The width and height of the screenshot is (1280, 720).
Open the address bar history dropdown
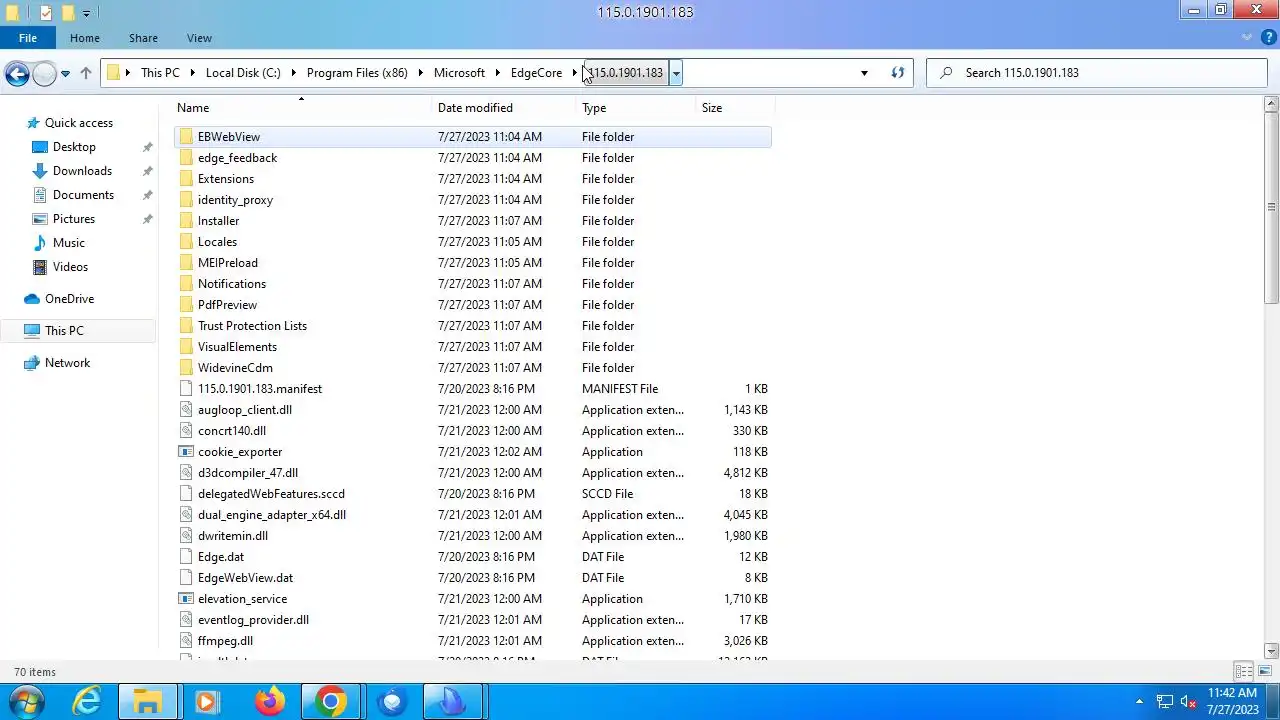[x=864, y=73]
